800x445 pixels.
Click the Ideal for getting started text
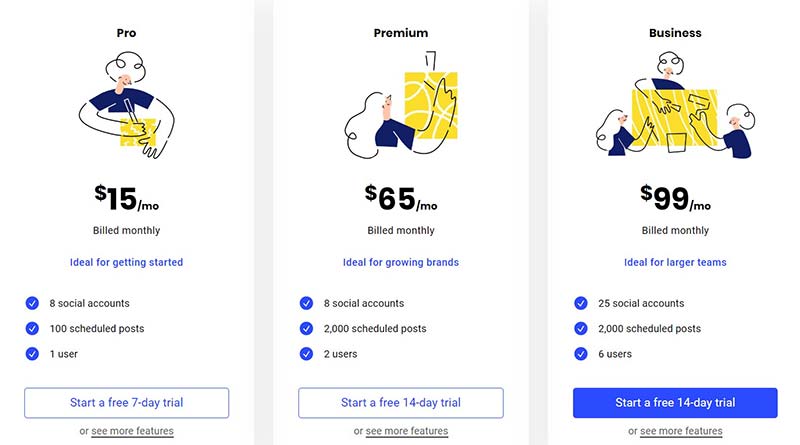coord(126,263)
